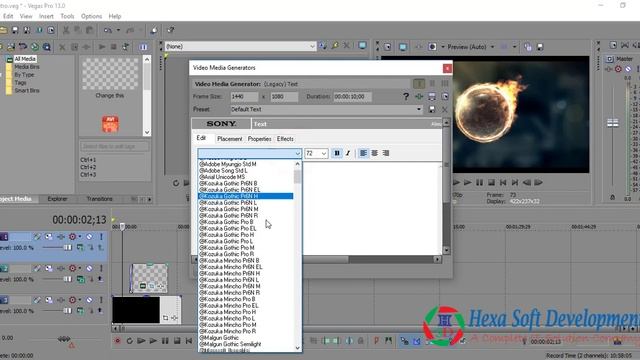Close the Video Media Generators dialog

tap(447, 68)
